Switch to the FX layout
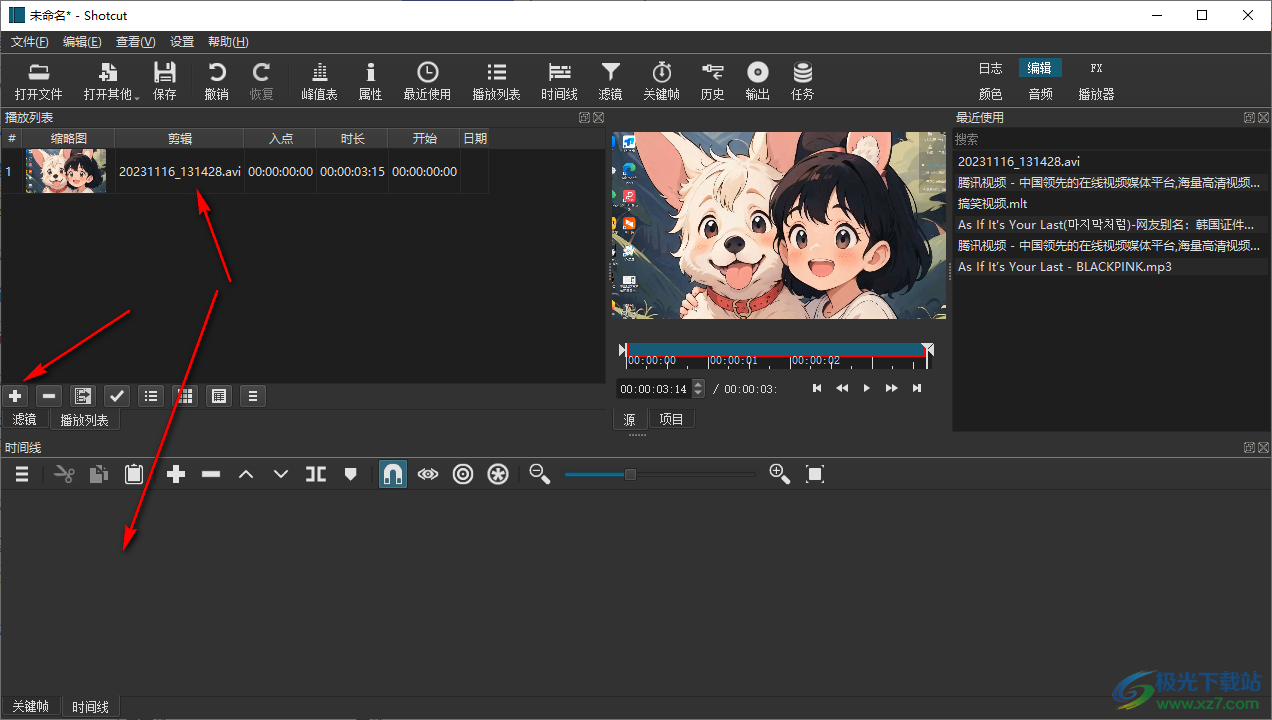Viewport: 1272px width, 720px height. pyautogui.click(x=1096, y=68)
